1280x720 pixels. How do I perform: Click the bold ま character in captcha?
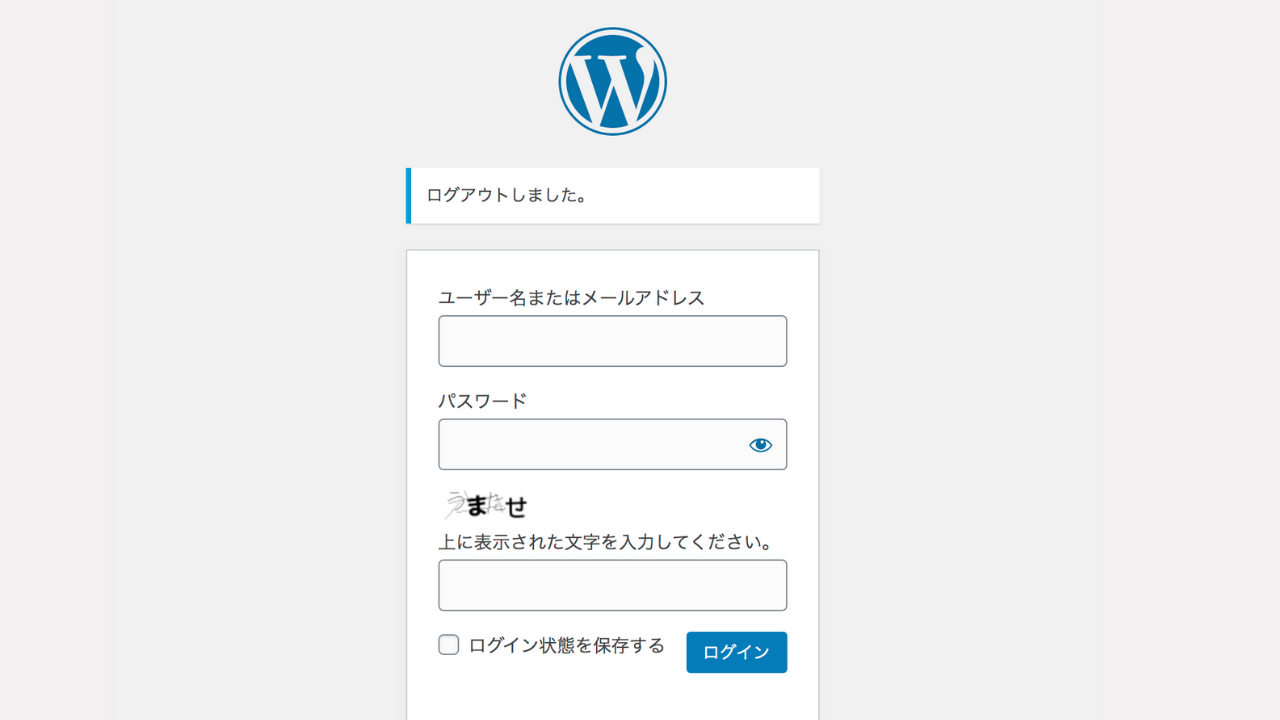(476, 506)
